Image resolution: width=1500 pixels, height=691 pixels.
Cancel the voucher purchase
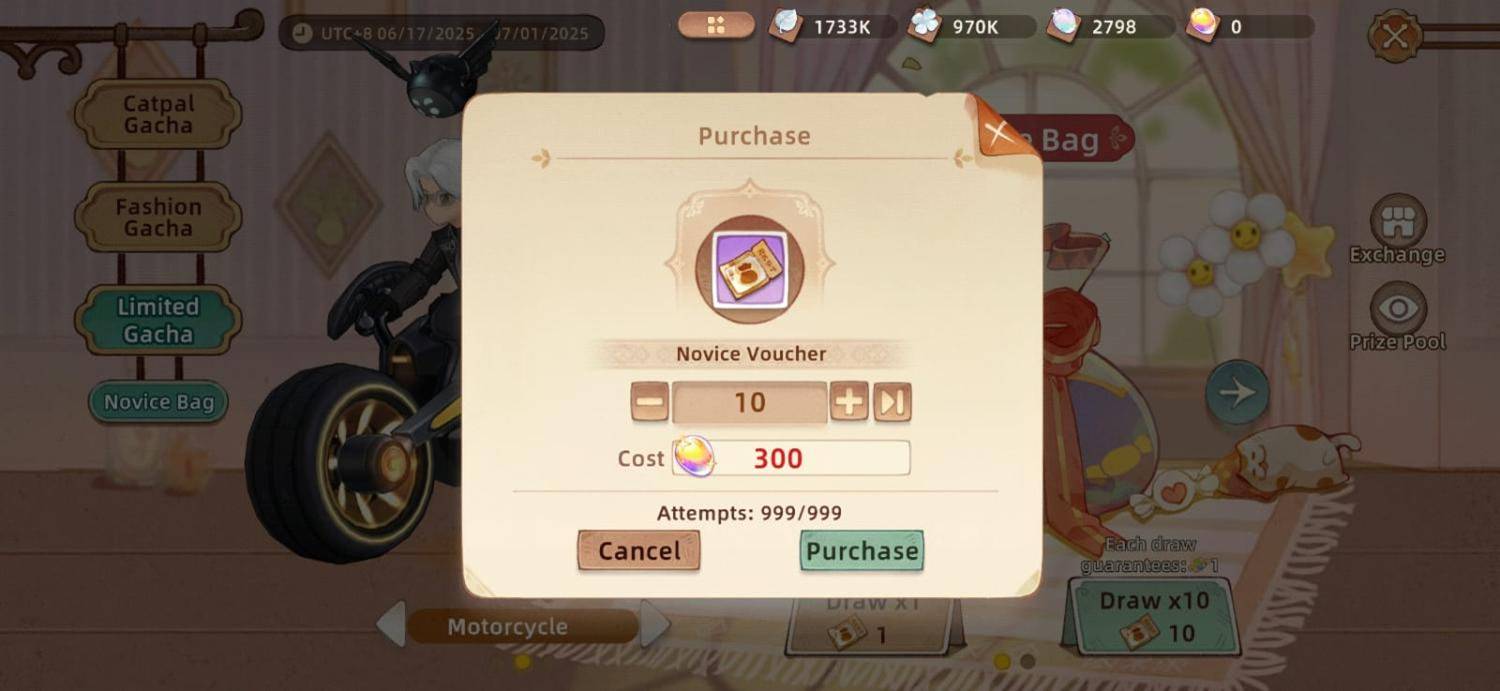point(639,551)
